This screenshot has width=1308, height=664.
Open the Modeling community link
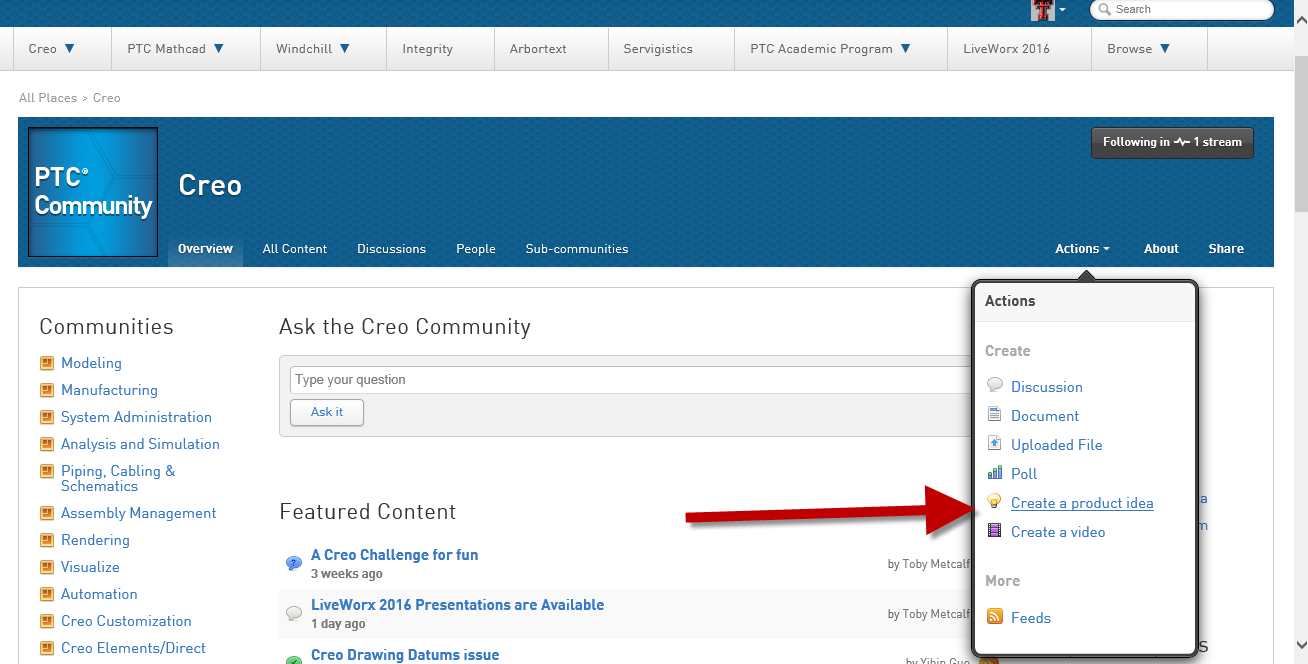[91, 363]
